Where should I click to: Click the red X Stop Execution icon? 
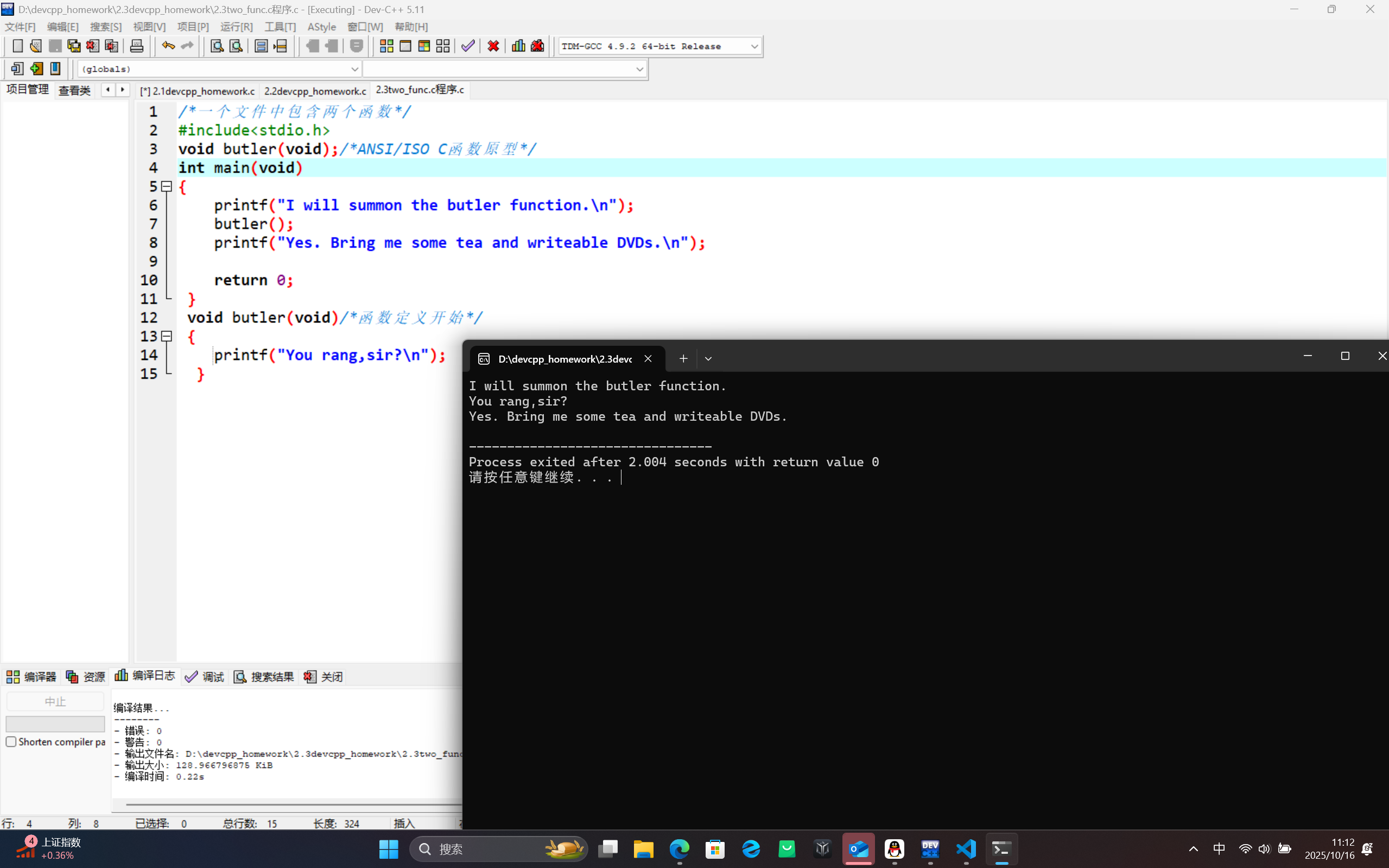[493, 46]
